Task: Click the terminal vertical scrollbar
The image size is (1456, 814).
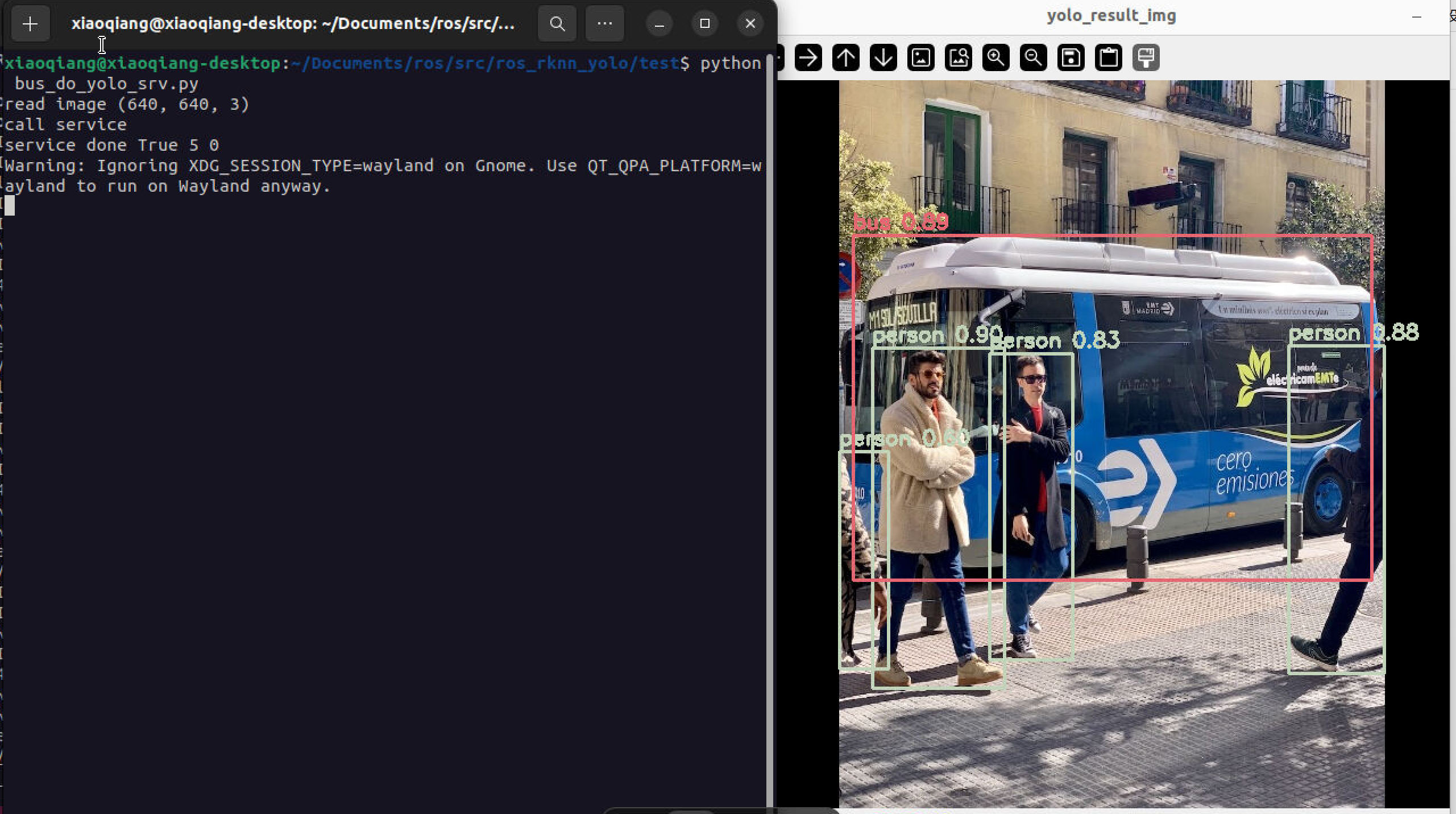Action: coord(770,398)
